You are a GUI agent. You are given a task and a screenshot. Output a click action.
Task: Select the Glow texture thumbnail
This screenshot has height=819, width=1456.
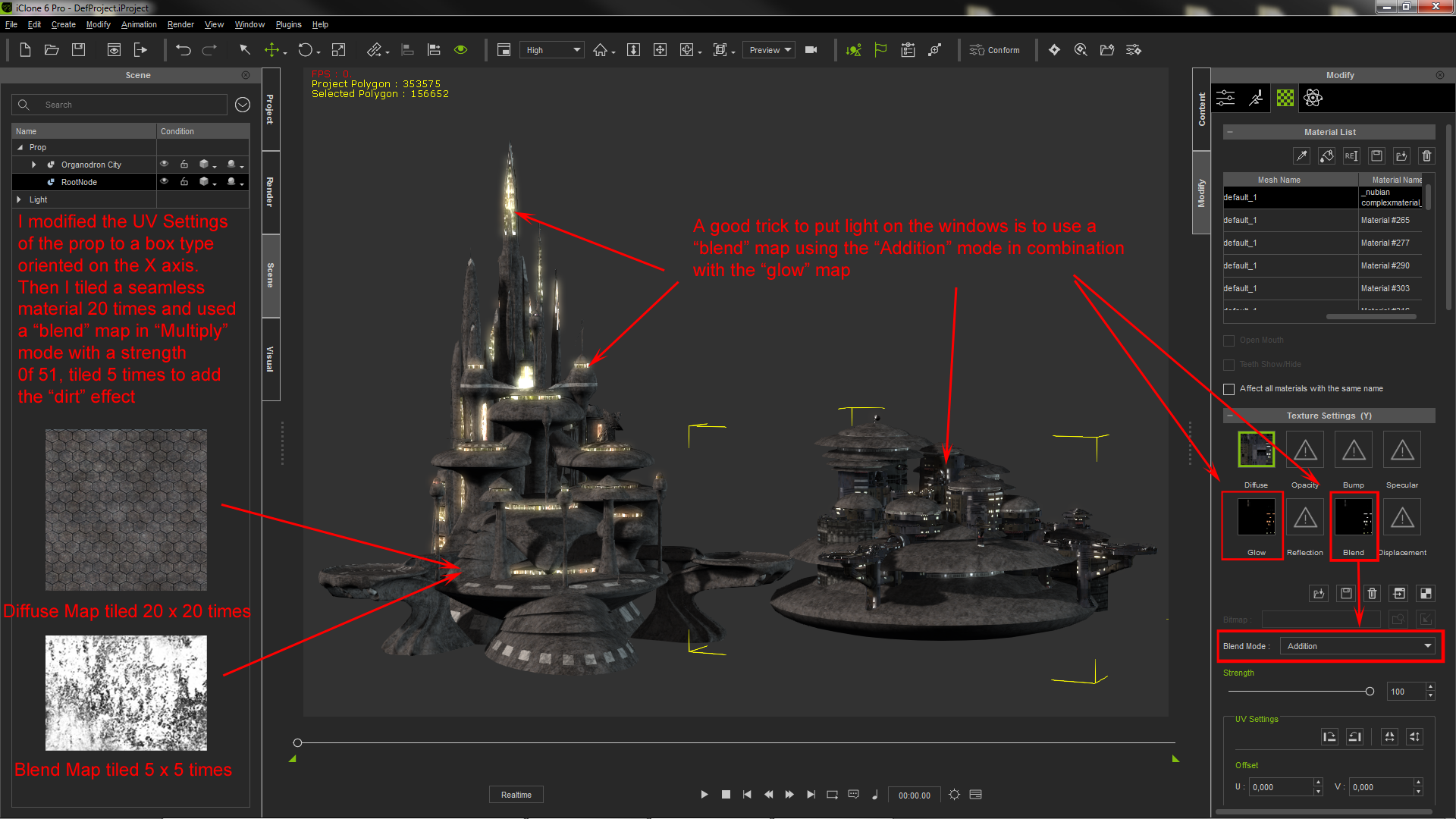(1256, 517)
